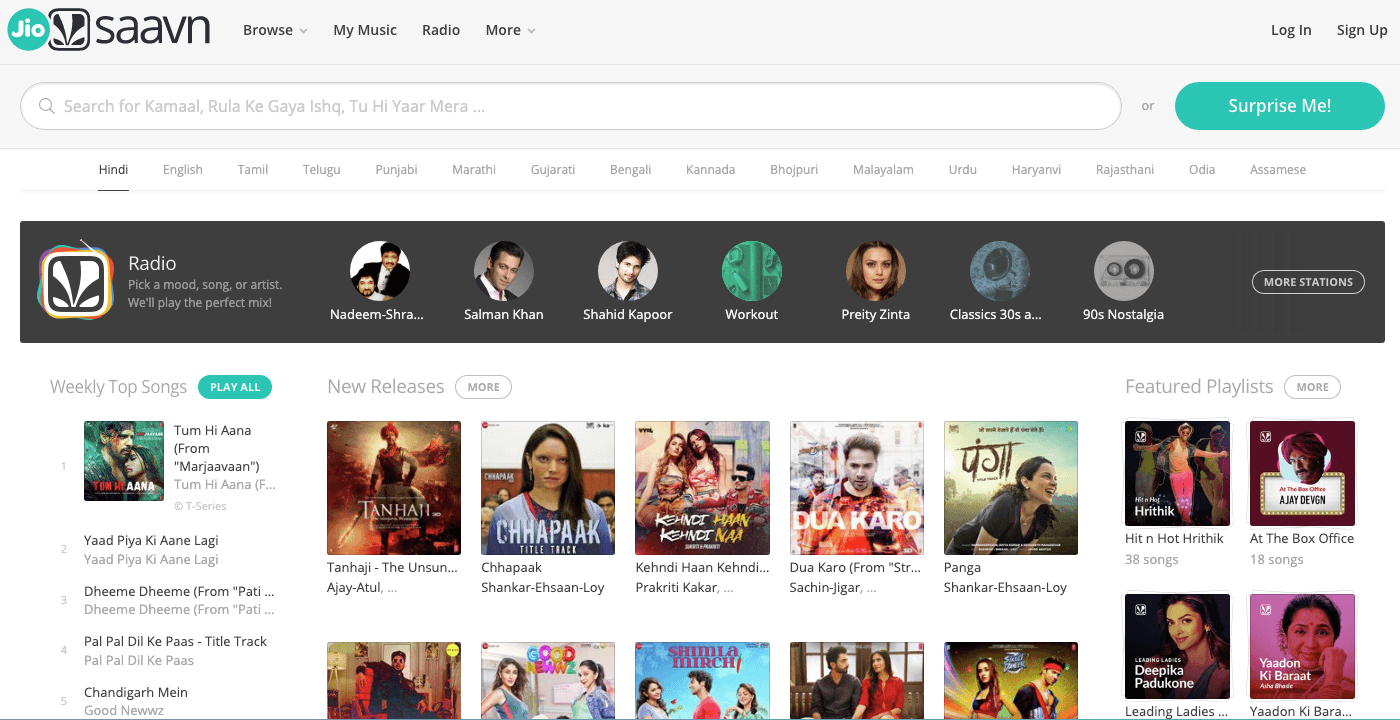Select the Hindi language tab
The image size is (1400, 720).
coord(113,170)
